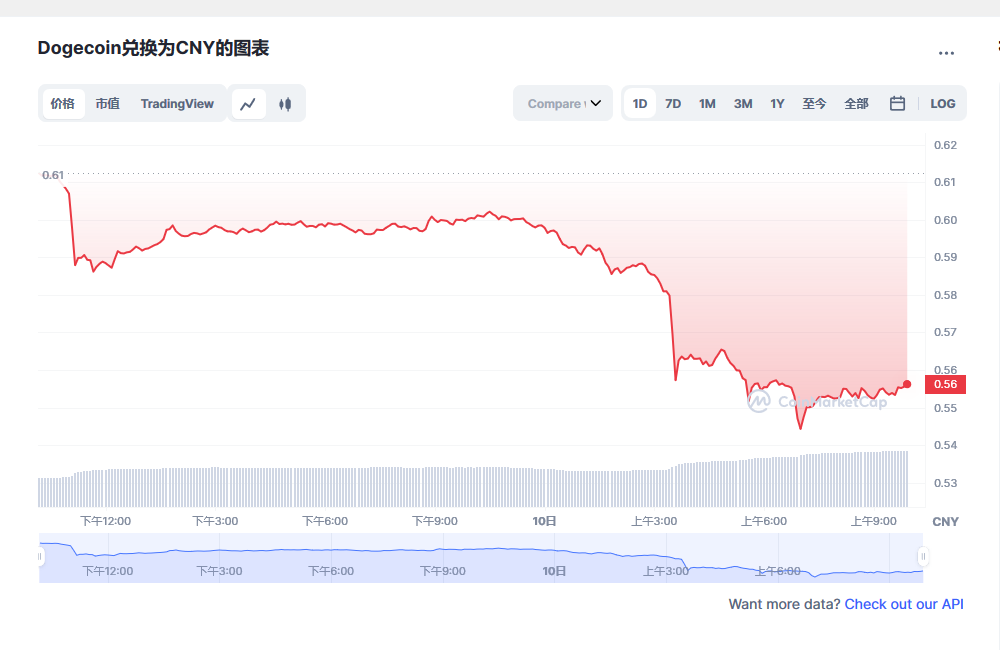Click the 下午3:00 label in range navigator

(x=219, y=571)
